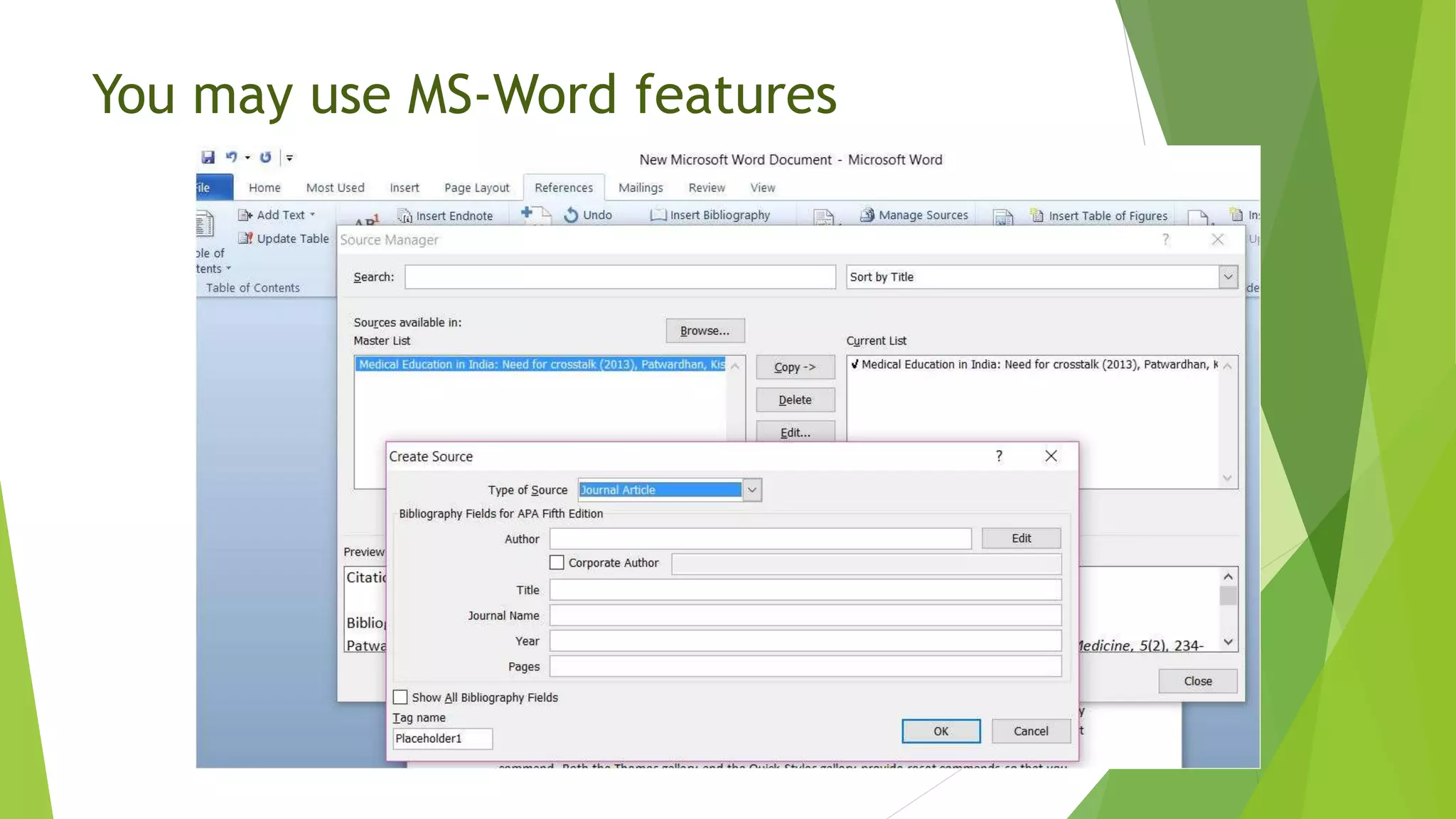Screen dimensions: 1456x819
Task: Open the Page Layout tab
Action: click(x=476, y=188)
